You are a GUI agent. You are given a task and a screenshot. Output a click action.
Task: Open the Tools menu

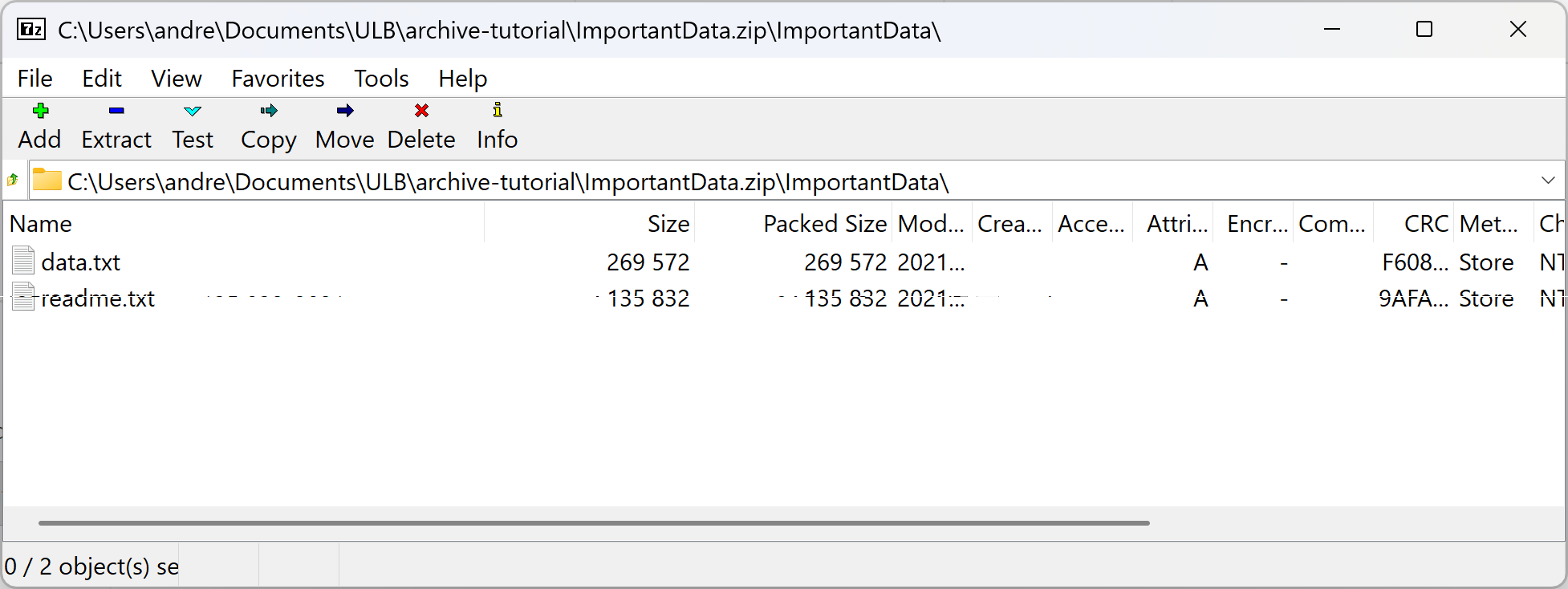pyautogui.click(x=381, y=79)
